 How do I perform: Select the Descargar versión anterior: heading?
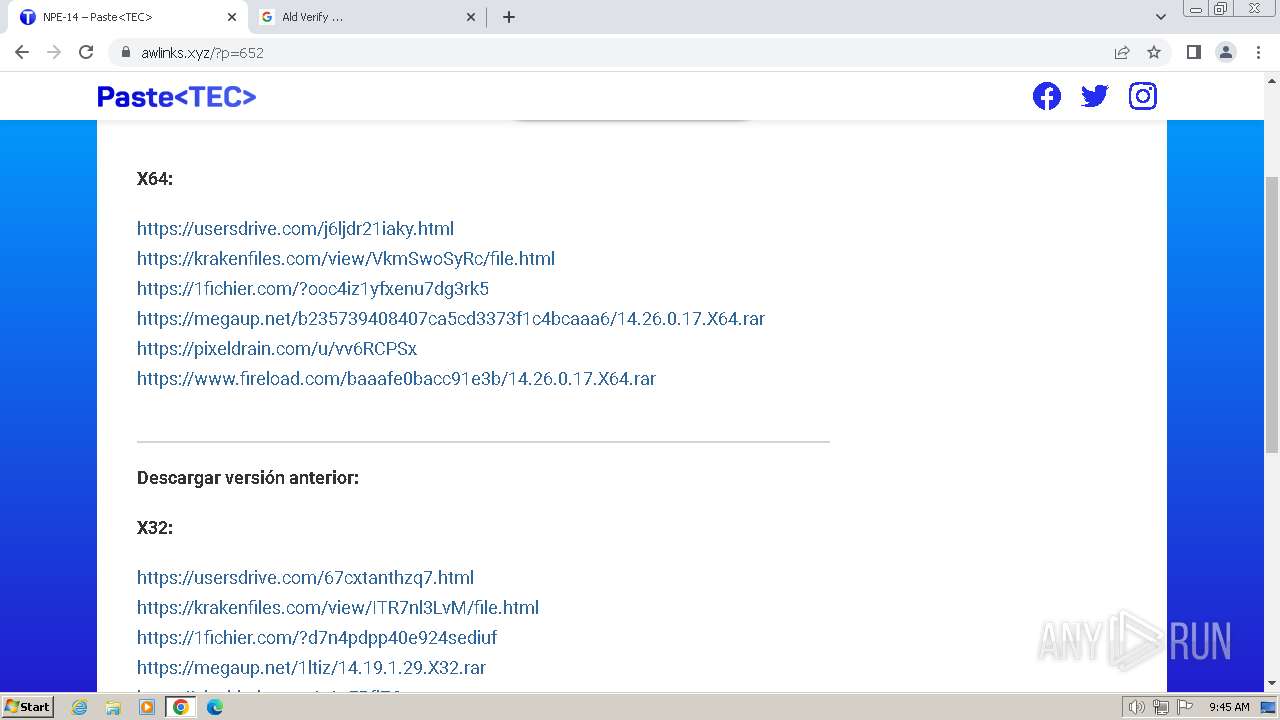[x=248, y=478]
